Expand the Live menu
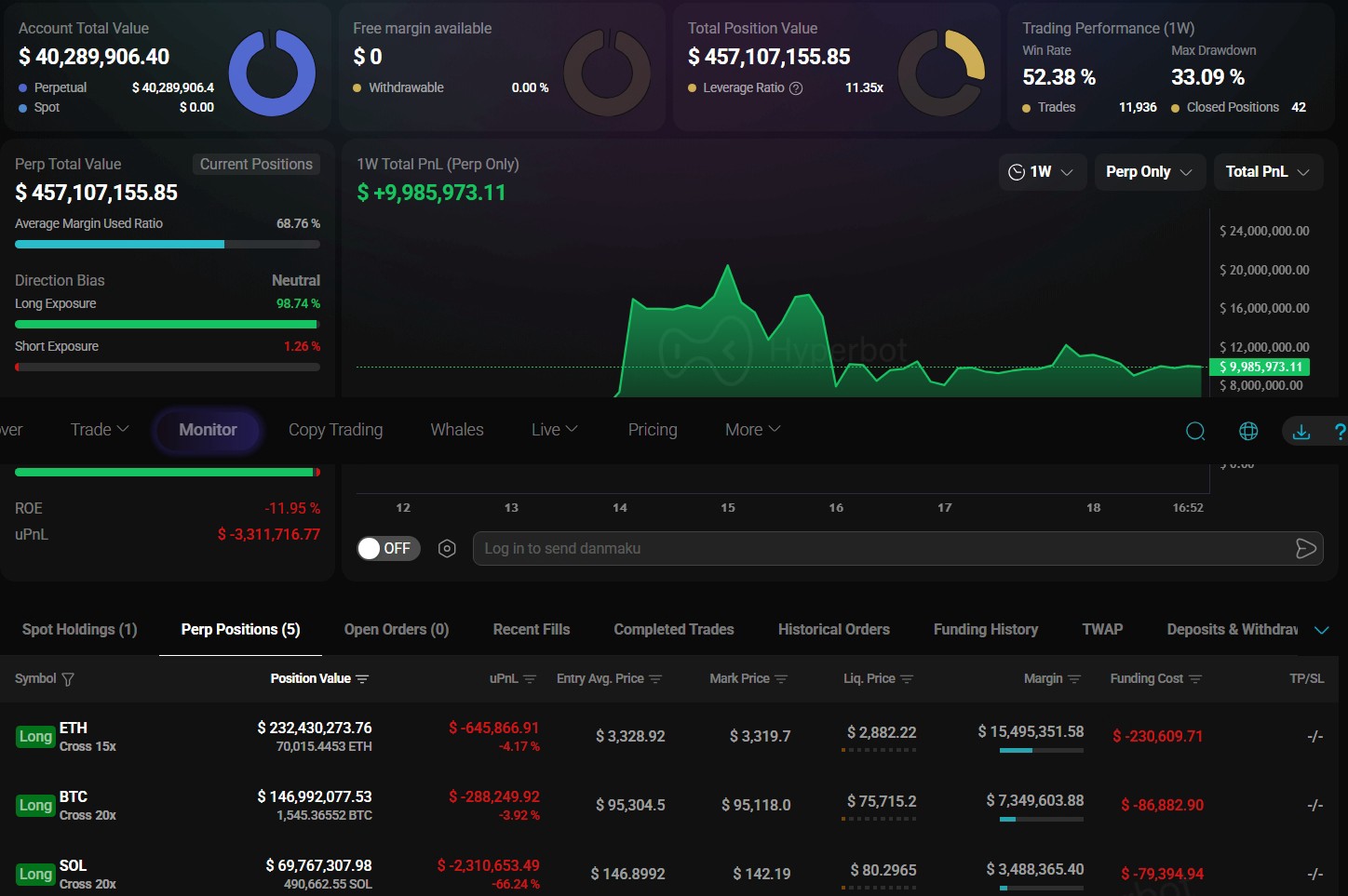The image size is (1348, 896). tap(555, 430)
